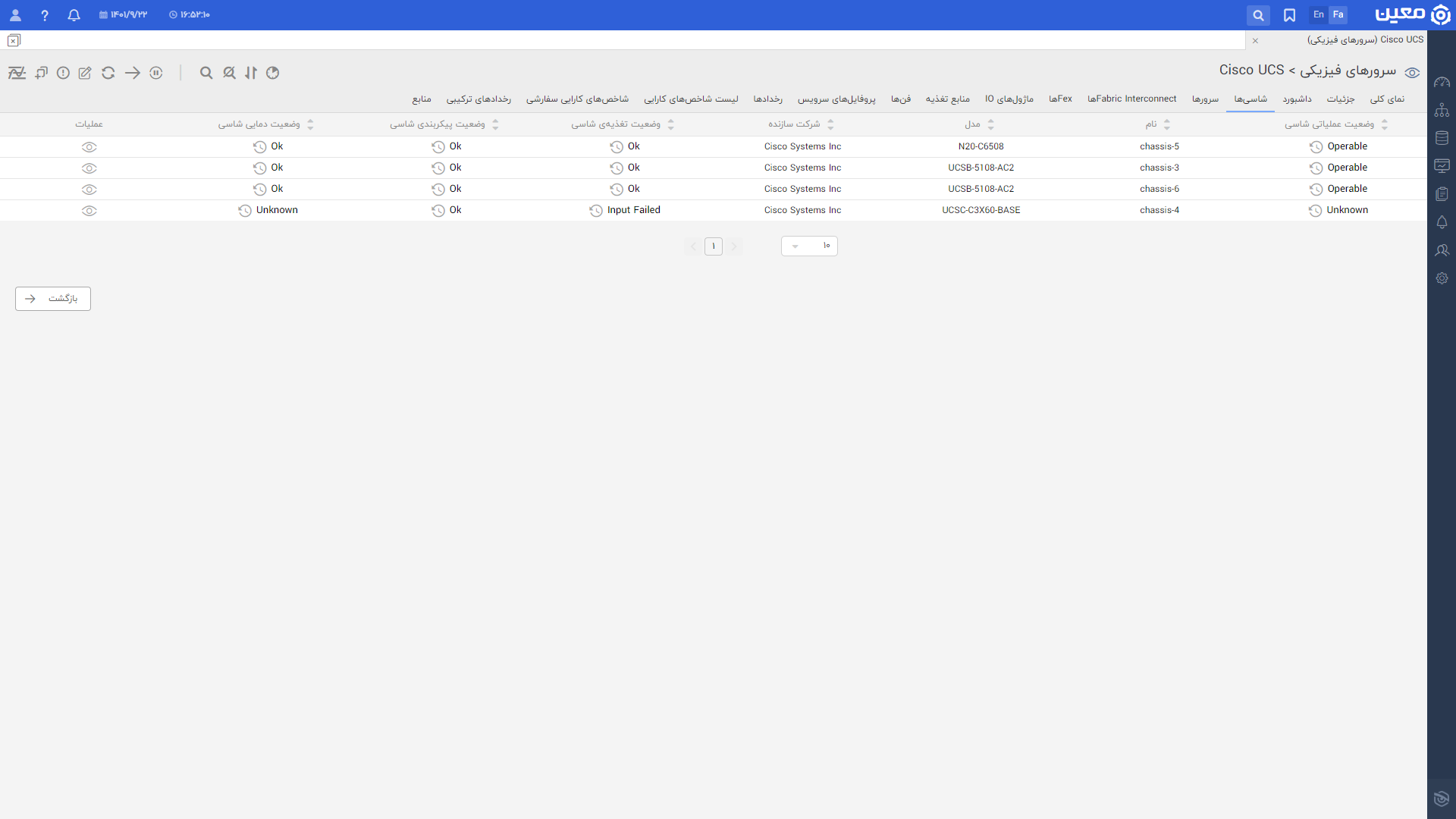The image size is (1456, 819).
Task: Click the بازگشت back button
Action: click(x=53, y=299)
